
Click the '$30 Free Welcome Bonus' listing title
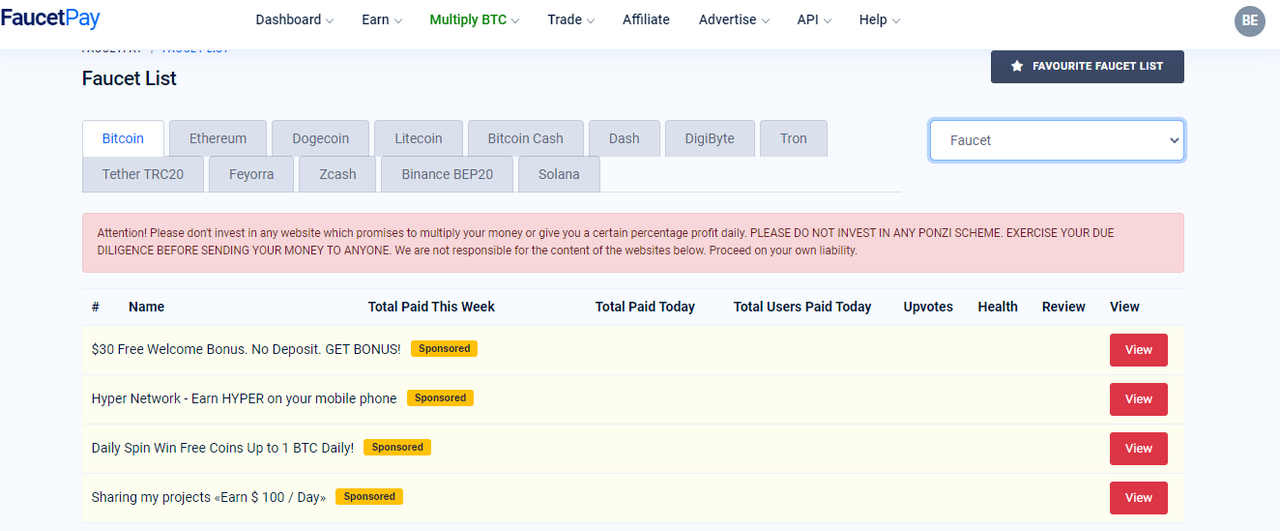pyautogui.click(x=246, y=349)
